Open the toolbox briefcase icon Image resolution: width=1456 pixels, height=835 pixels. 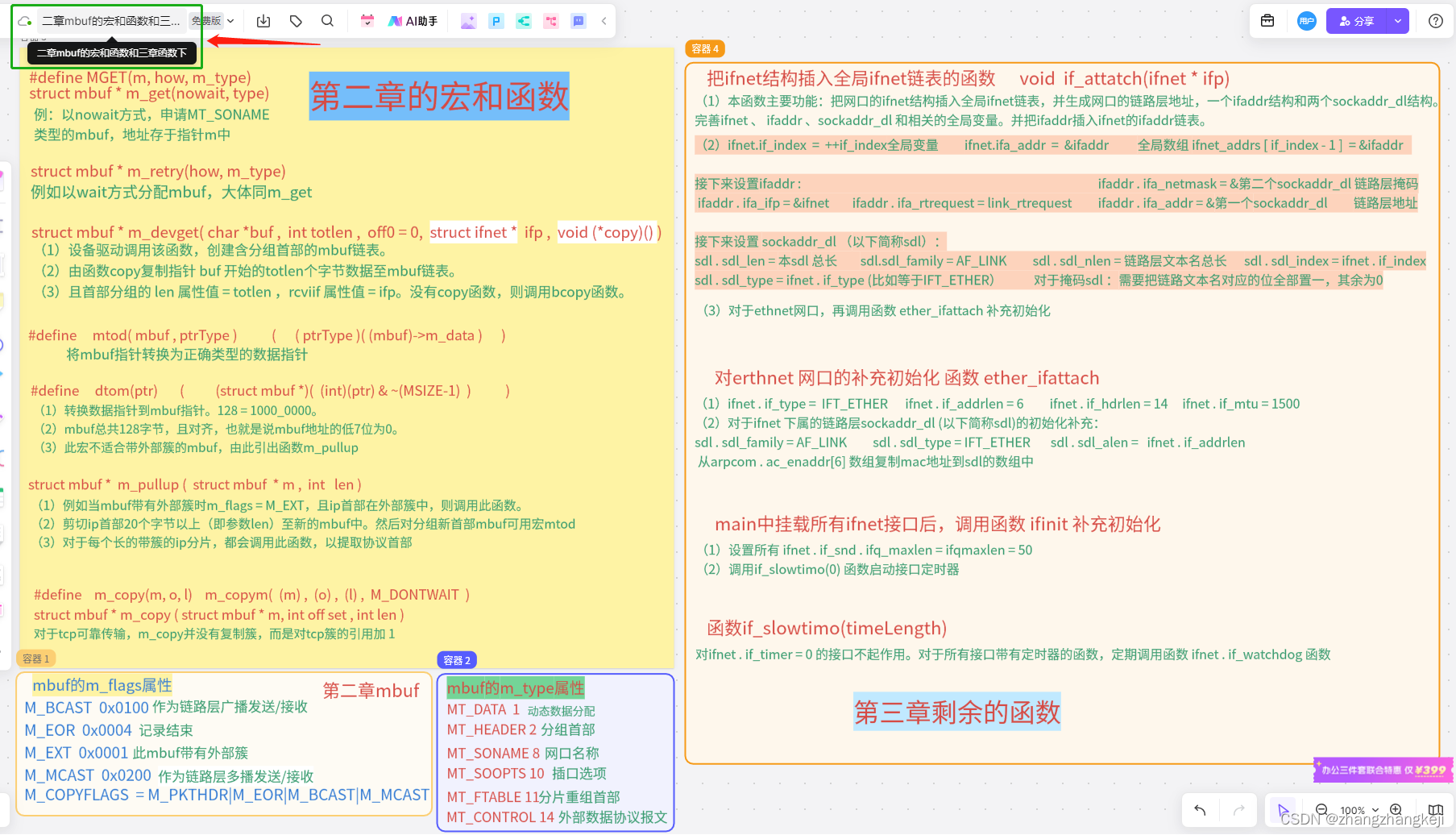point(1267,21)
